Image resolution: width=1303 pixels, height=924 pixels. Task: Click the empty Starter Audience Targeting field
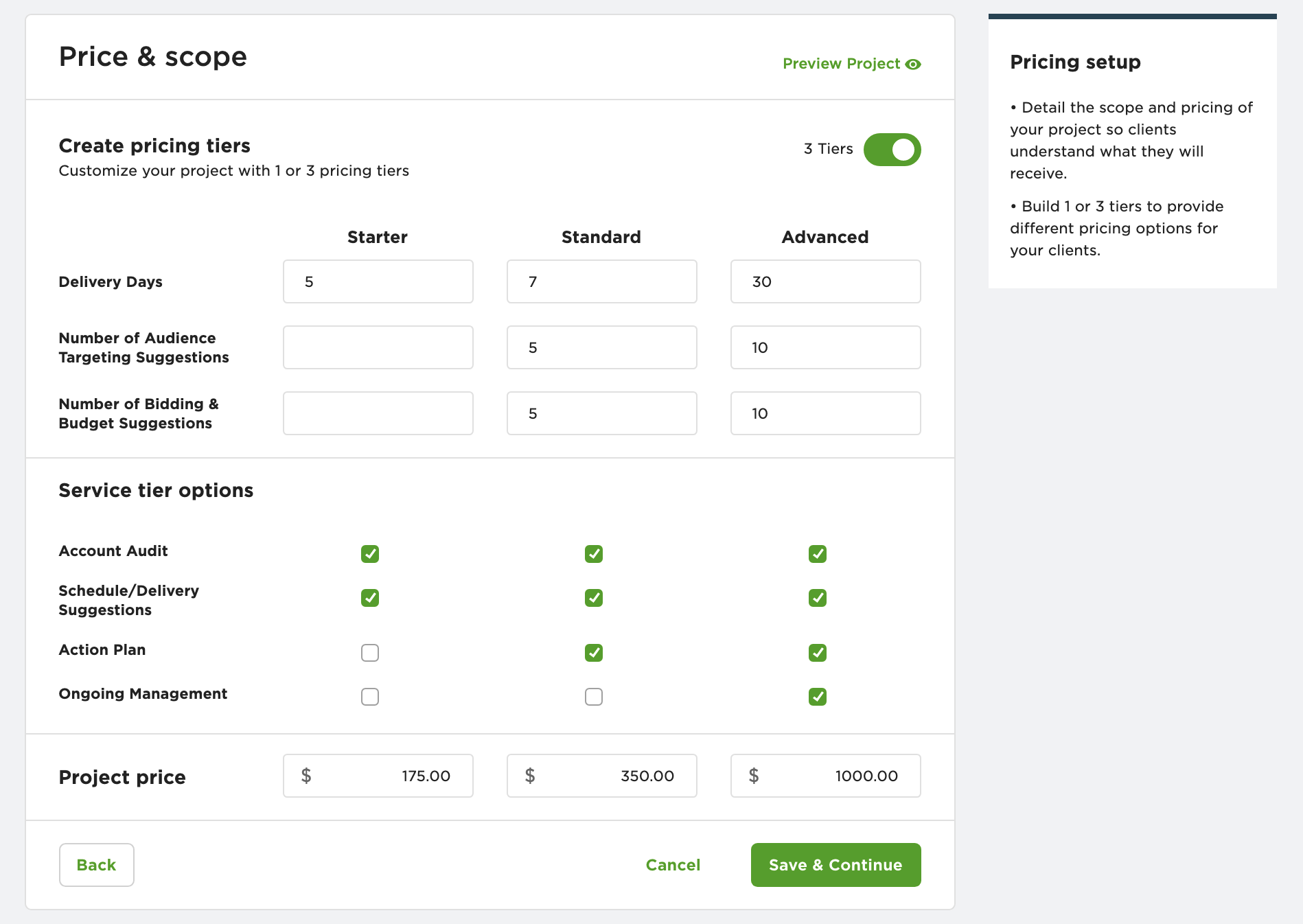377,347
